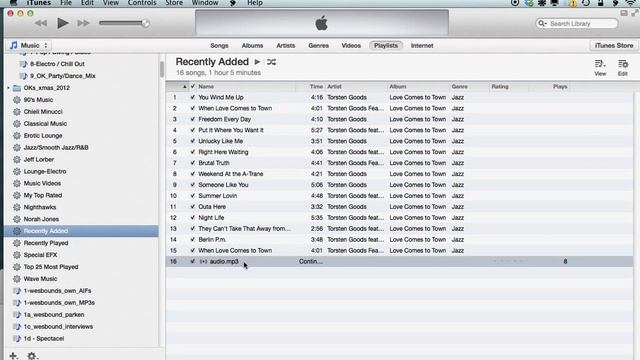Image resolution: width=640 pixels, height=360 pixels.
Task: Uncheck the song Outa Here
Action: click(x=193, y=207)
